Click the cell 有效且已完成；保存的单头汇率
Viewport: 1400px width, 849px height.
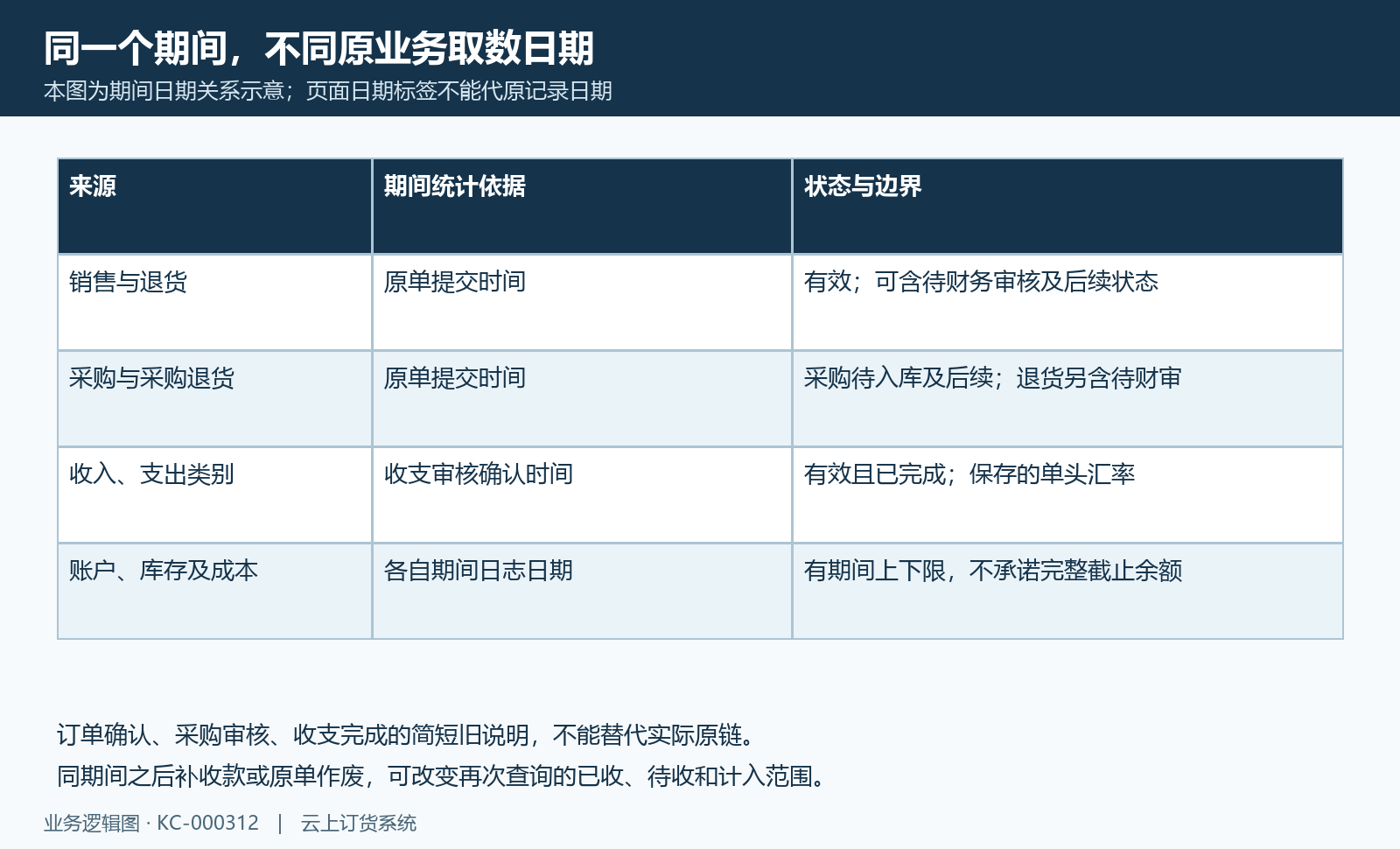tap(1067, 495)
